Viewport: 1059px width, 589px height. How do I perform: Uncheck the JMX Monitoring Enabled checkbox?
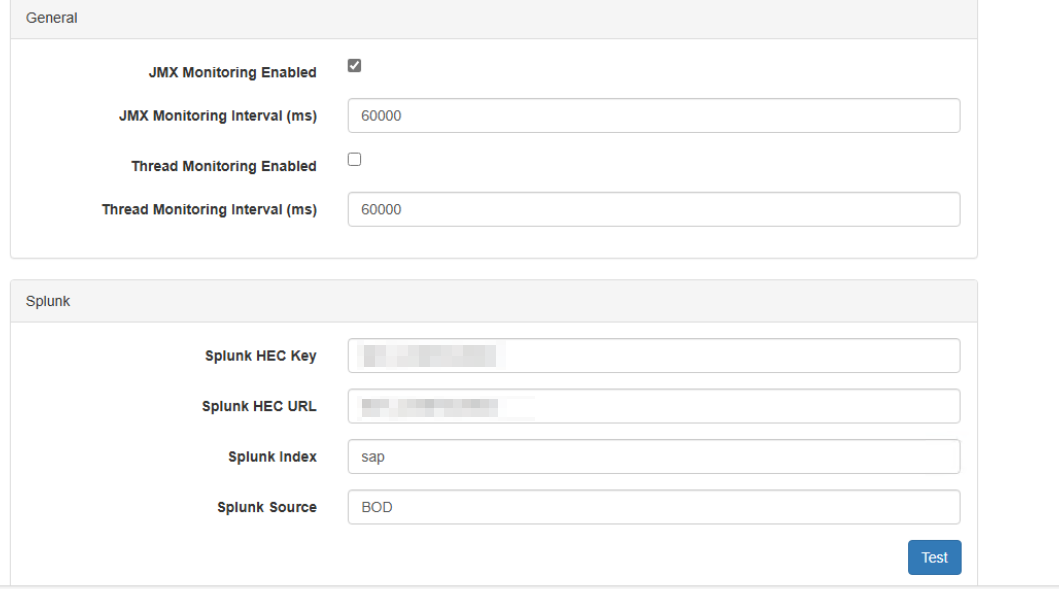tap(354, 66)
